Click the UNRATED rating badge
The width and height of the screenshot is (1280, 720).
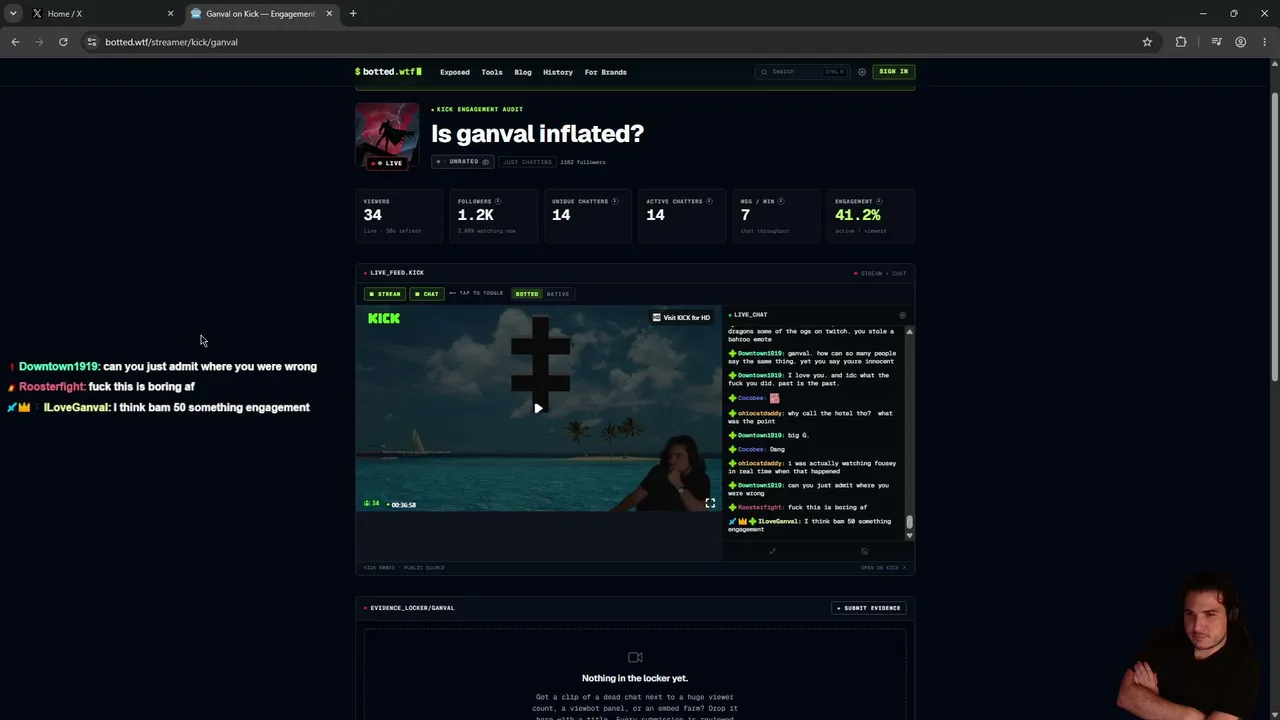point(462,162)
